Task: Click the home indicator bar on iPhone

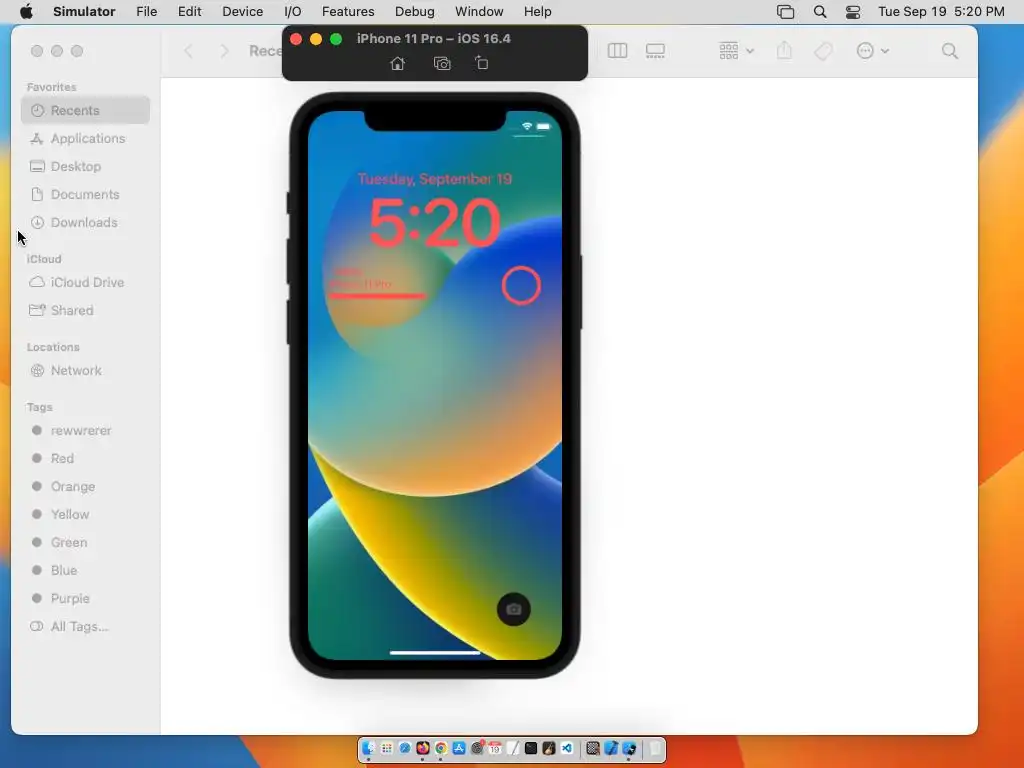Action: pos(434,652)
